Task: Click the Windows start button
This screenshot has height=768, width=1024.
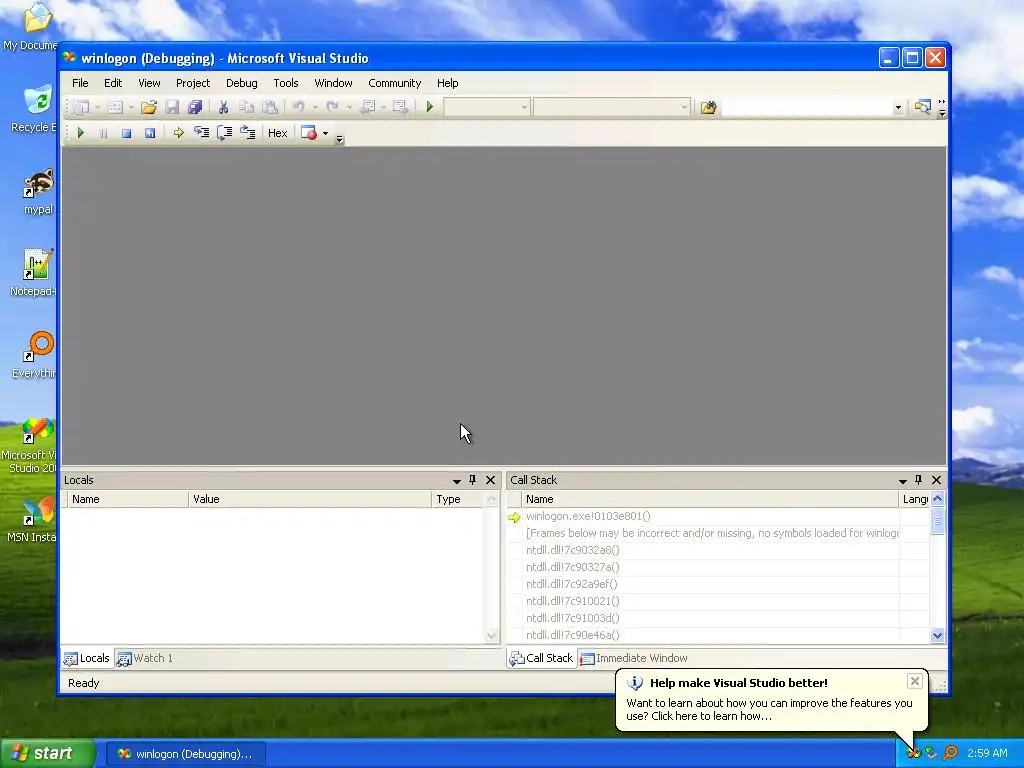Action: coord(47,754)
